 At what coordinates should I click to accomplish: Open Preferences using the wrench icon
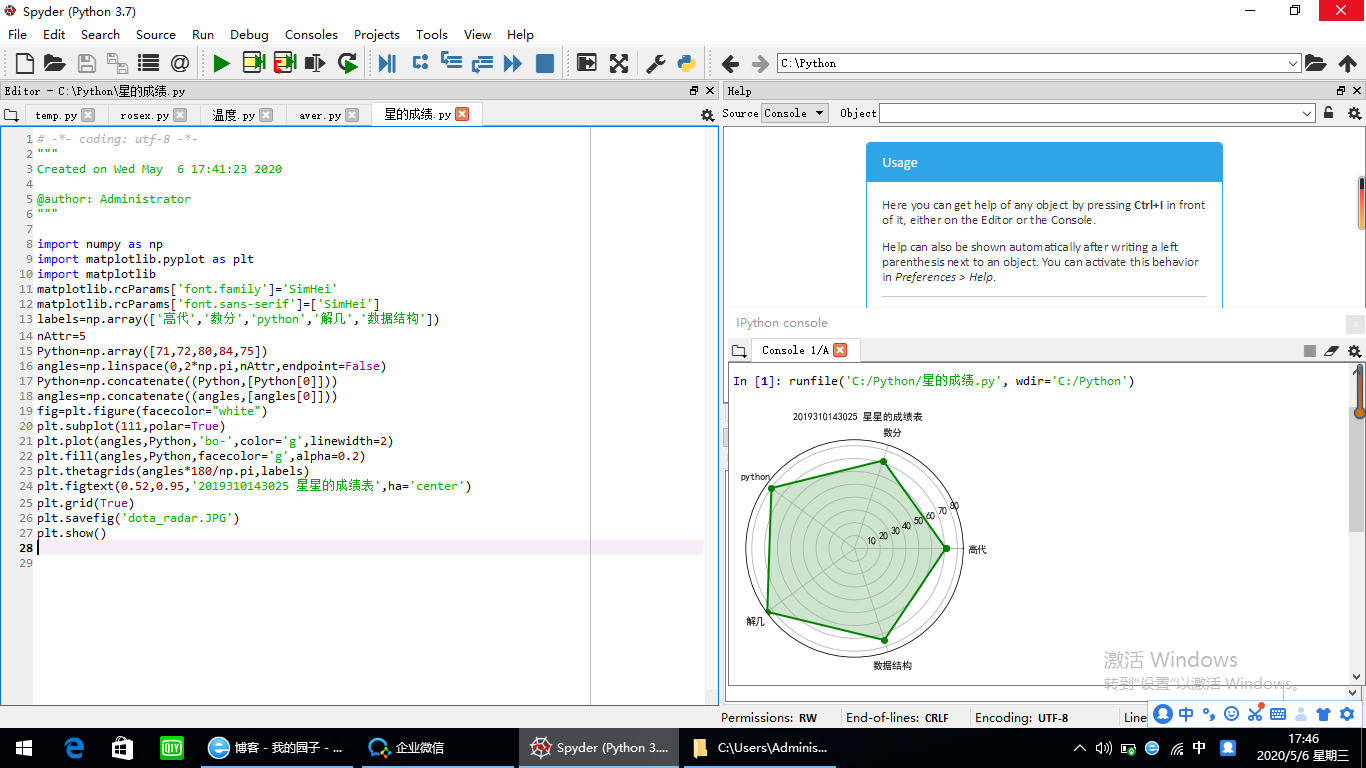[656, 63]
